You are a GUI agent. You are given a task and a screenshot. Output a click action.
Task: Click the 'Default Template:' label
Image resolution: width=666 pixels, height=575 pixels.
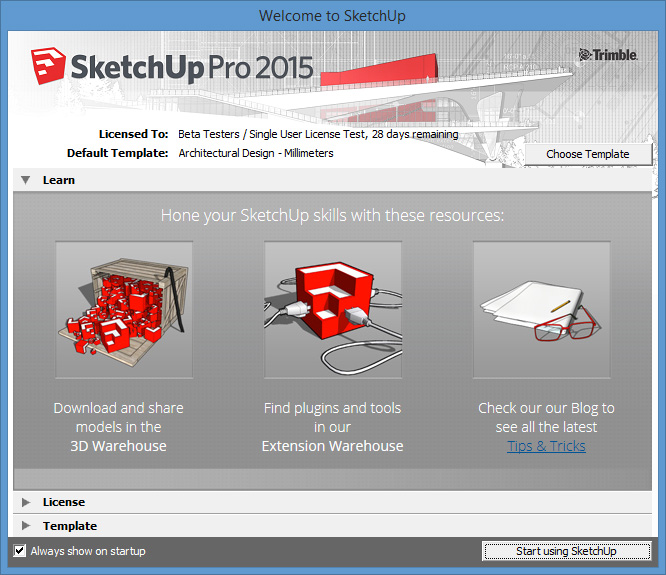tap(118, 153)
